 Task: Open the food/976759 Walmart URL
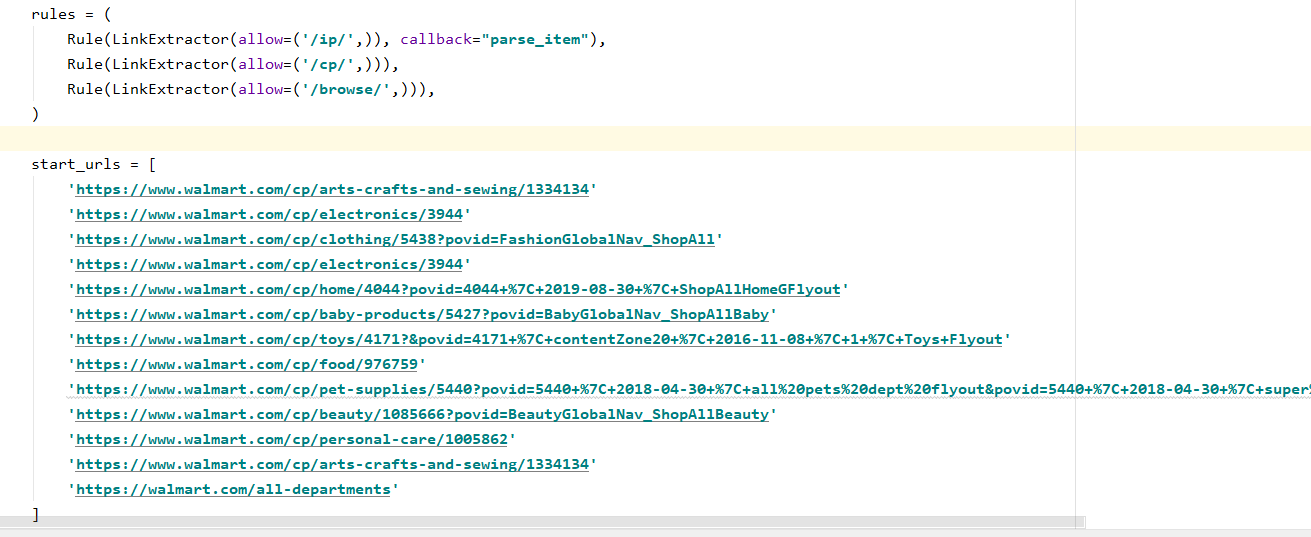247,364
